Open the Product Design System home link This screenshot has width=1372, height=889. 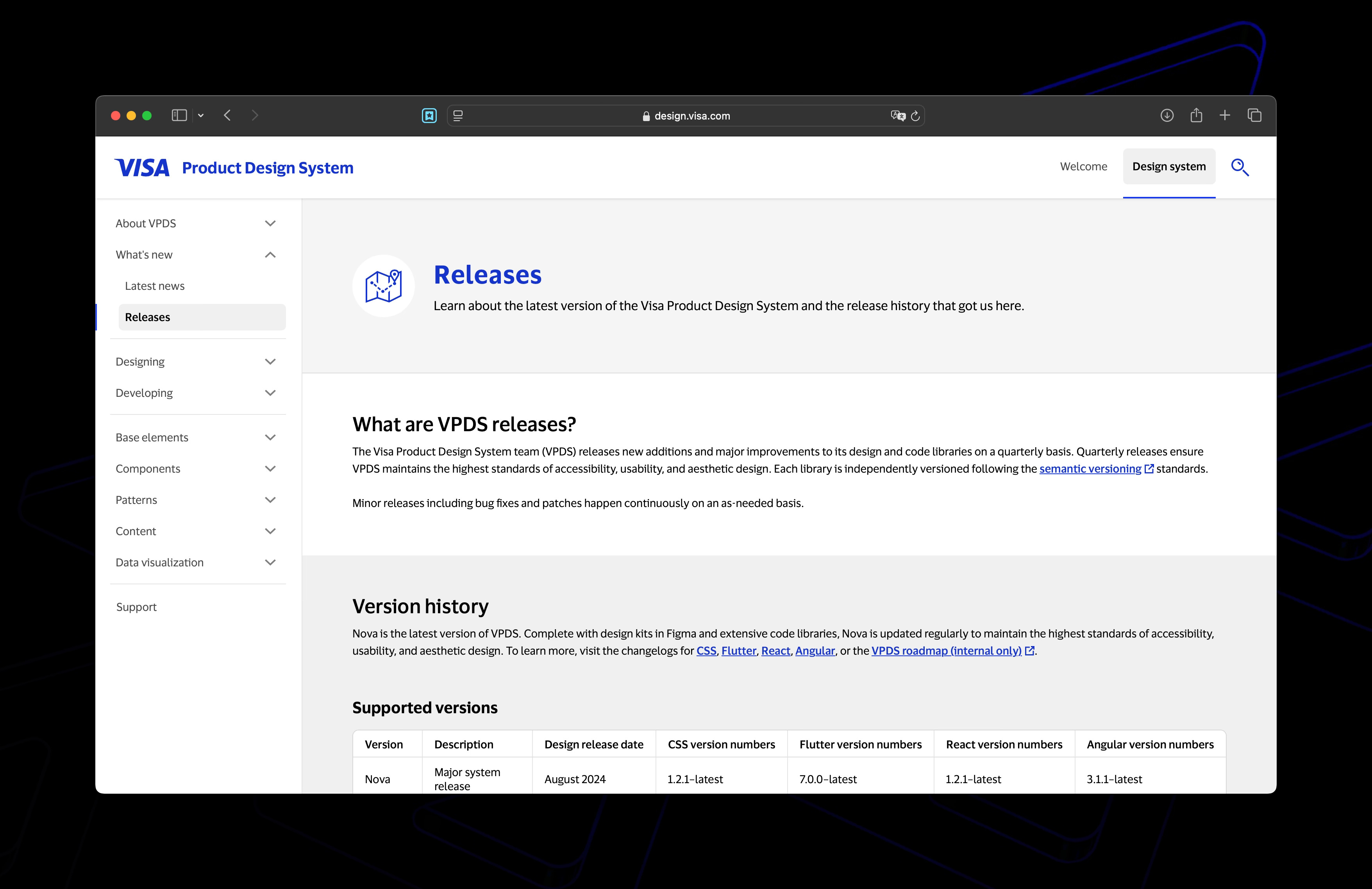tap(268, 168)
